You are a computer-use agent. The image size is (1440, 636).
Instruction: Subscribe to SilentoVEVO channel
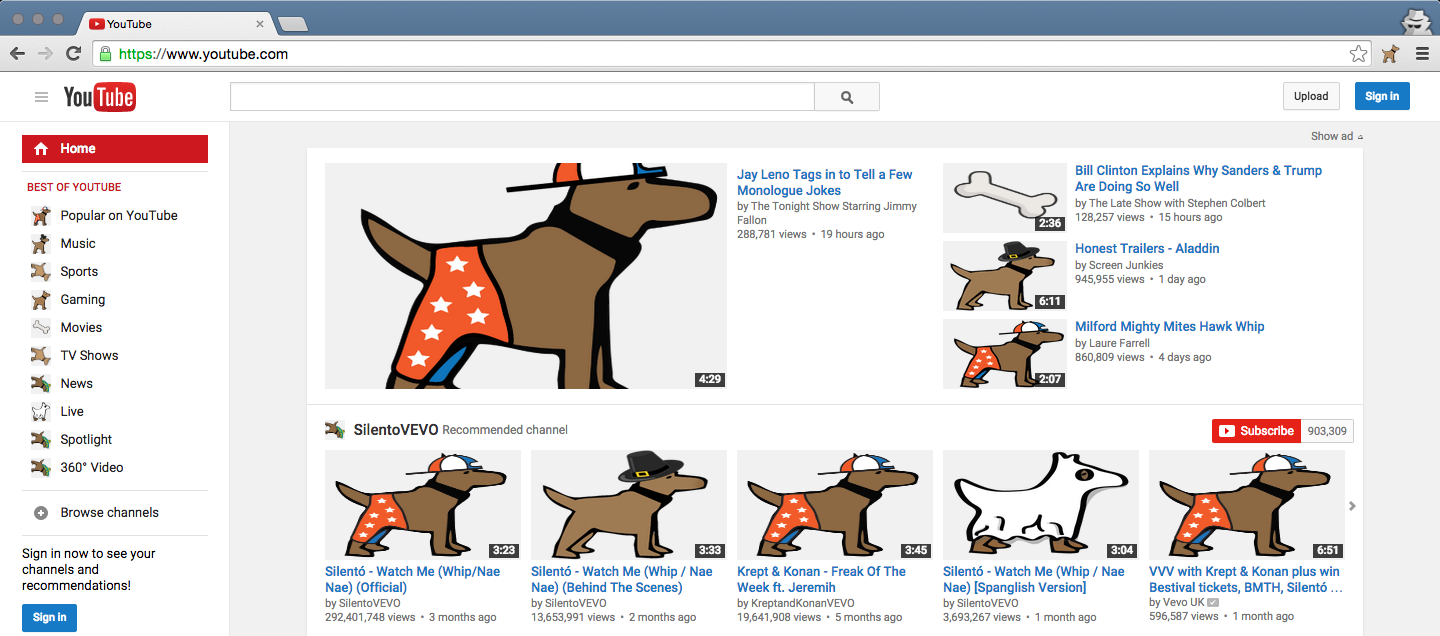coord(1256,431)
